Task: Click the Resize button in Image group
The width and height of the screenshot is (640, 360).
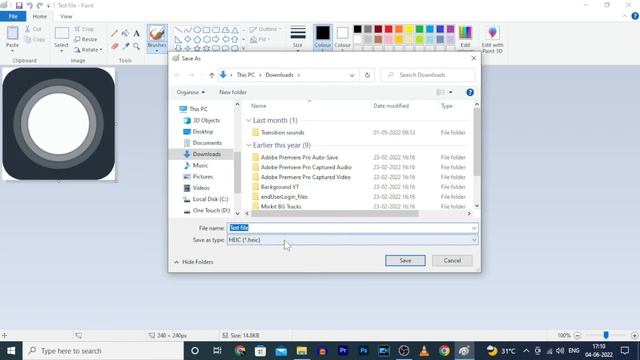Action: [86, 39]
